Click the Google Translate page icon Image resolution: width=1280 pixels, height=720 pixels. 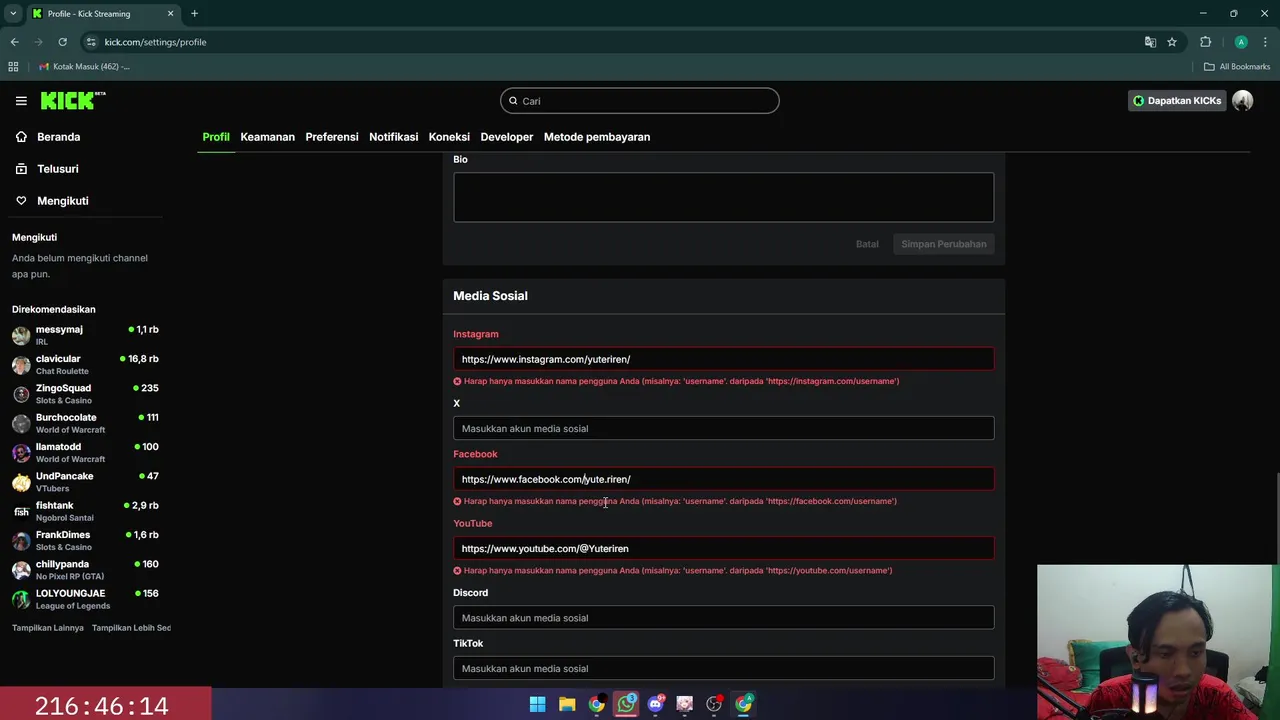coord(1150,42)
